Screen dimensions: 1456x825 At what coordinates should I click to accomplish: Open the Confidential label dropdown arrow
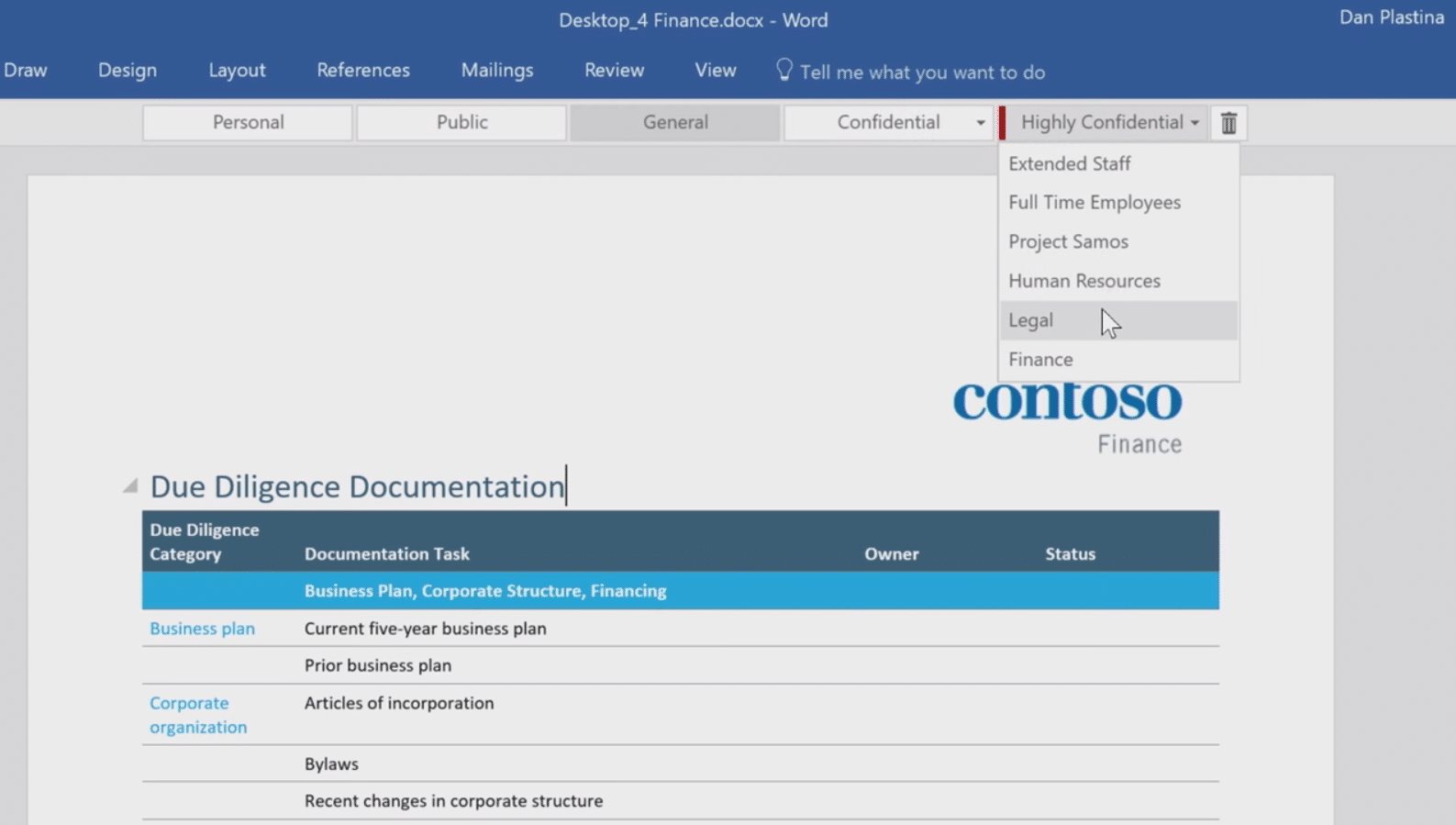click(x=980, y=122)
